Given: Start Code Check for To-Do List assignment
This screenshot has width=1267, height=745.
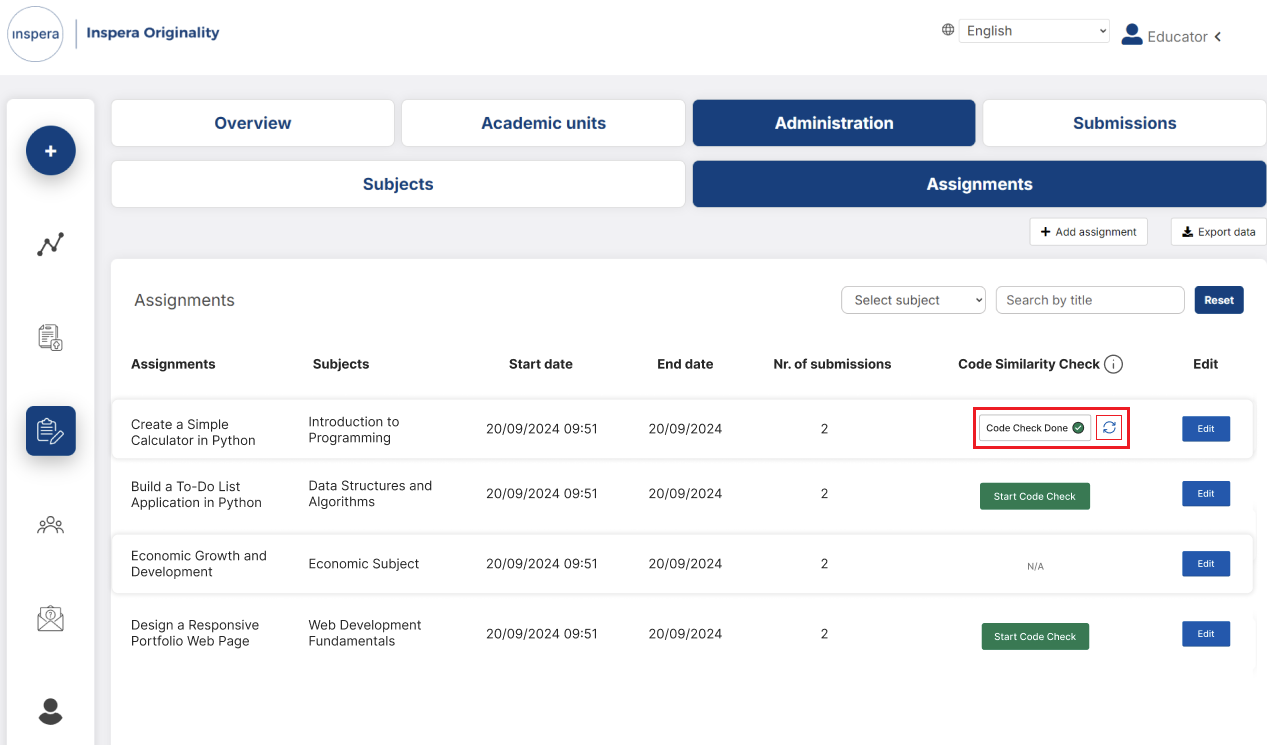Looking at the screenshot, I should 1034,496.
